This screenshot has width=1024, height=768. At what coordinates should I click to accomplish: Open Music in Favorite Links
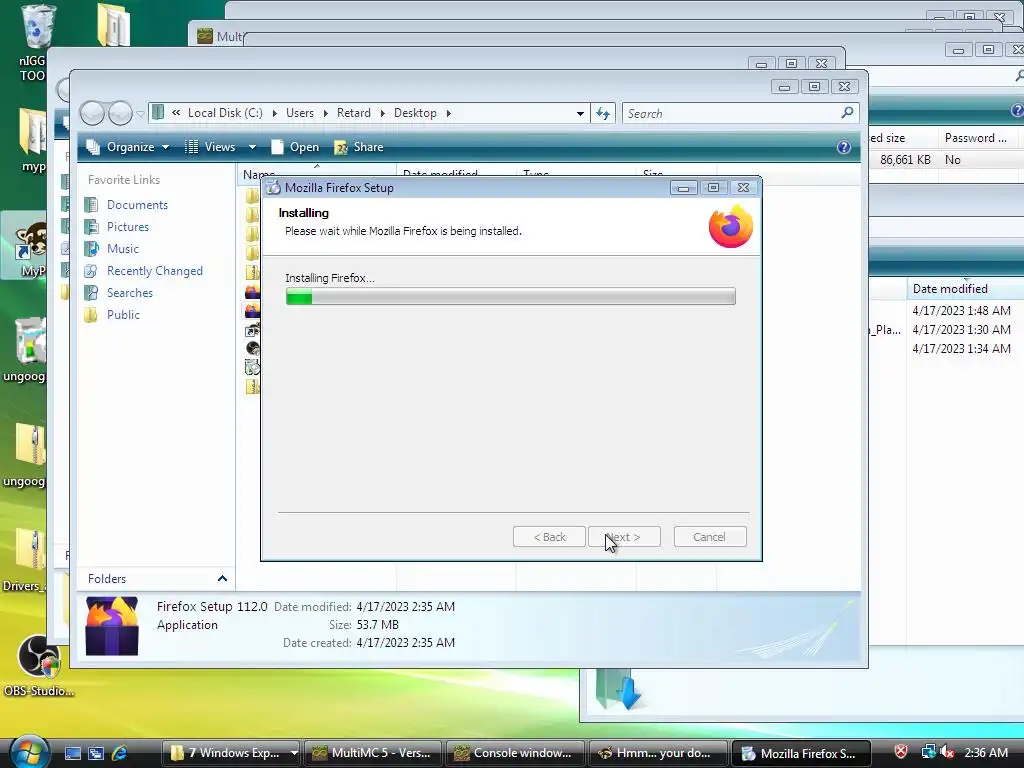(x=123, y=249)
